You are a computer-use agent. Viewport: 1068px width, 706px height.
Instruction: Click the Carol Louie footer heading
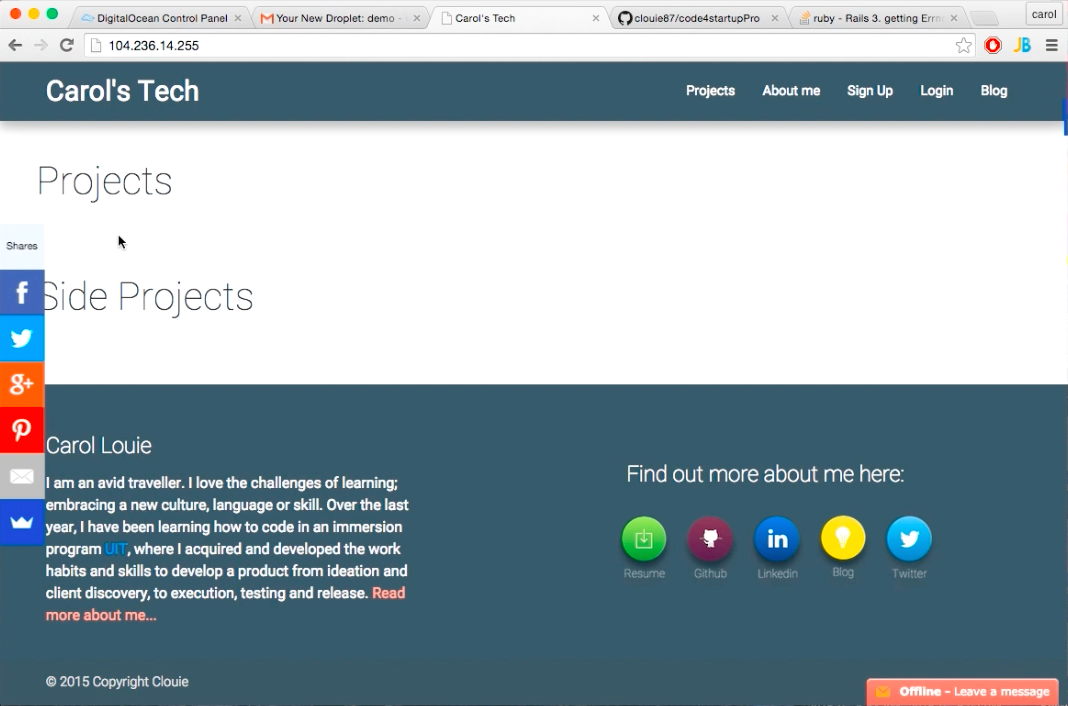pos(99,445)
